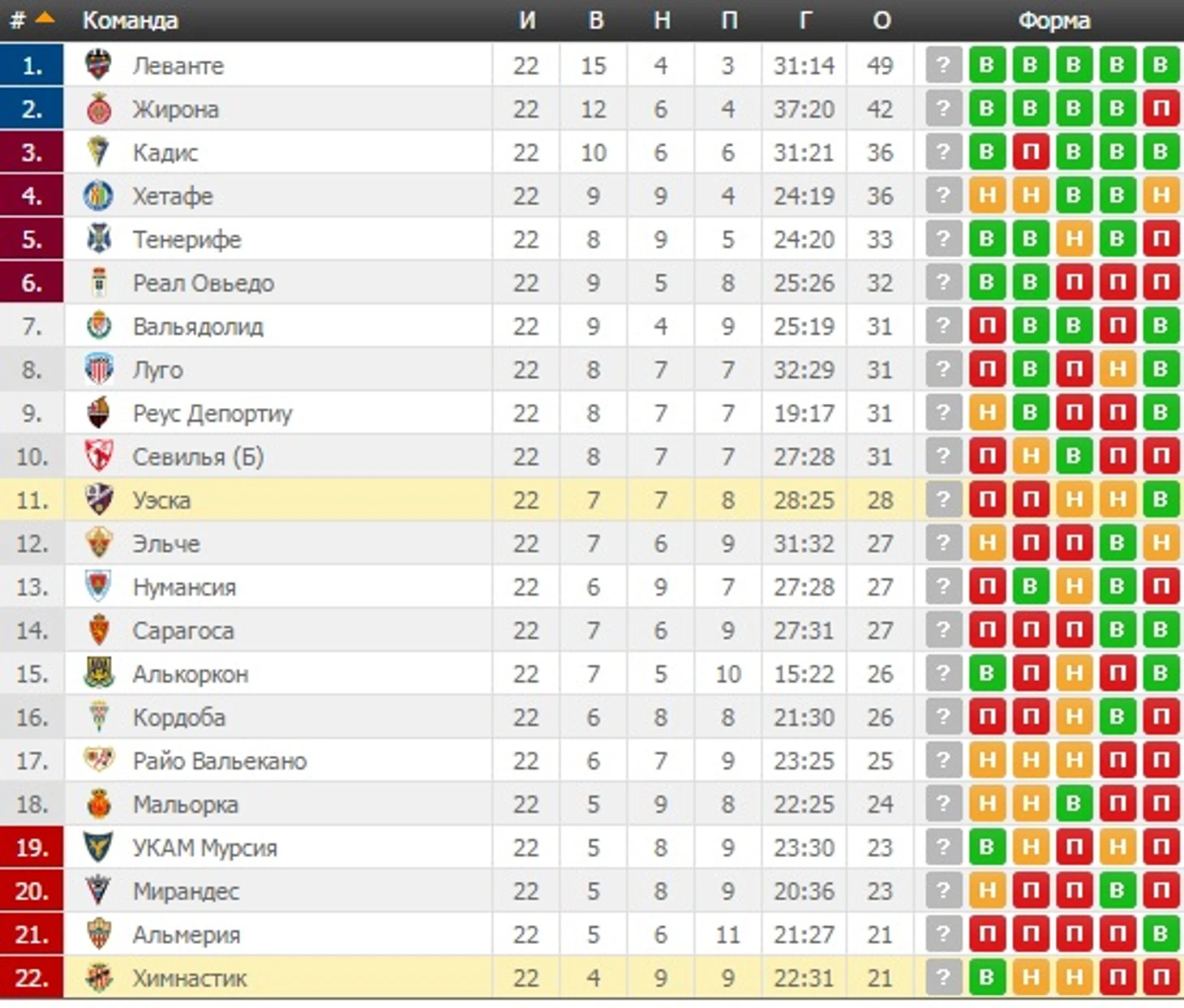Click the UCAM Murcia crest icon
Viewport: 1184px width, 1008px height.
tap(98, 847)
